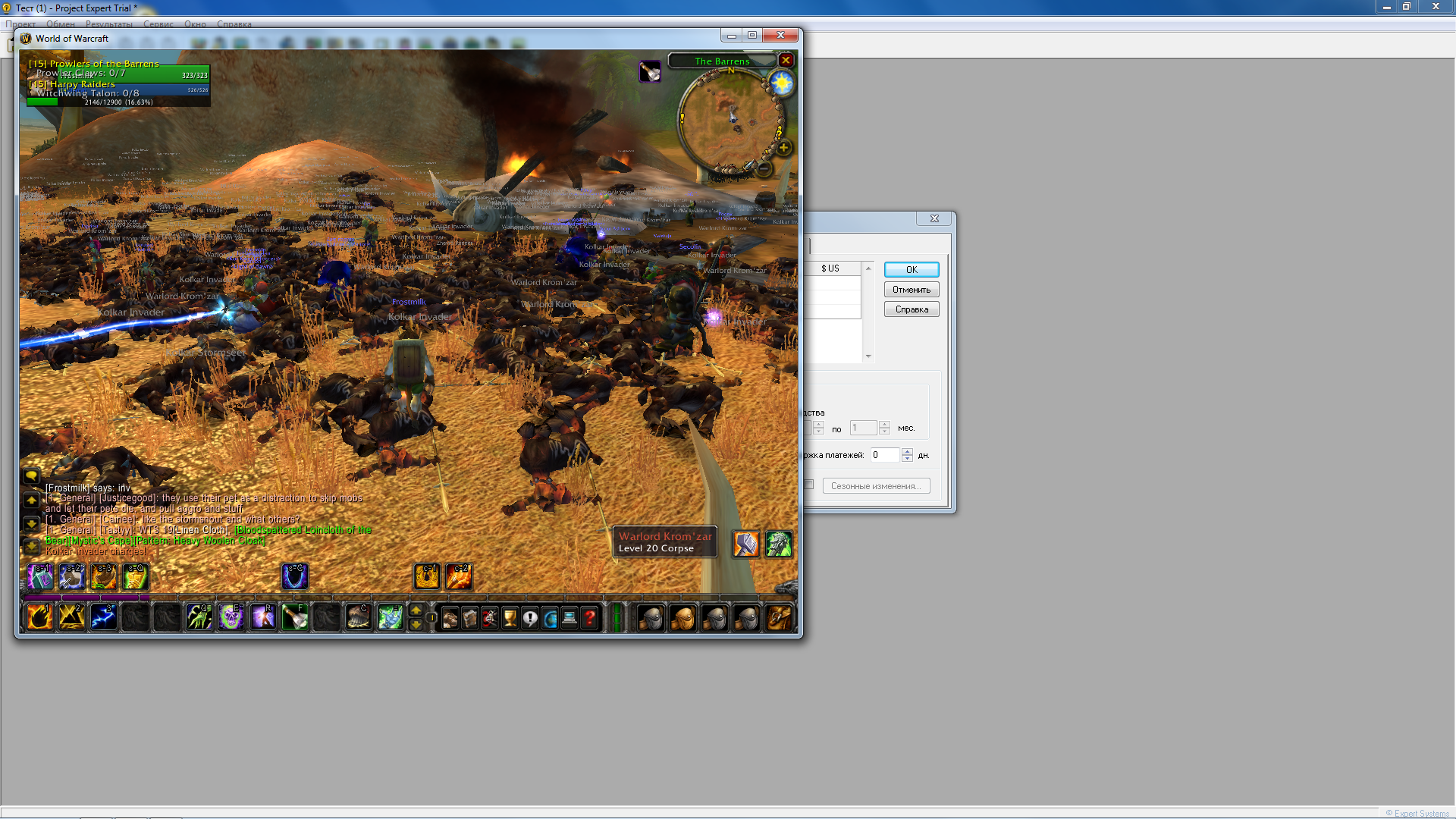Viewport: 1456px width, 819px height.
Task: Click the Отменить button
Action: pyautogui.click(x=911, y=290)
